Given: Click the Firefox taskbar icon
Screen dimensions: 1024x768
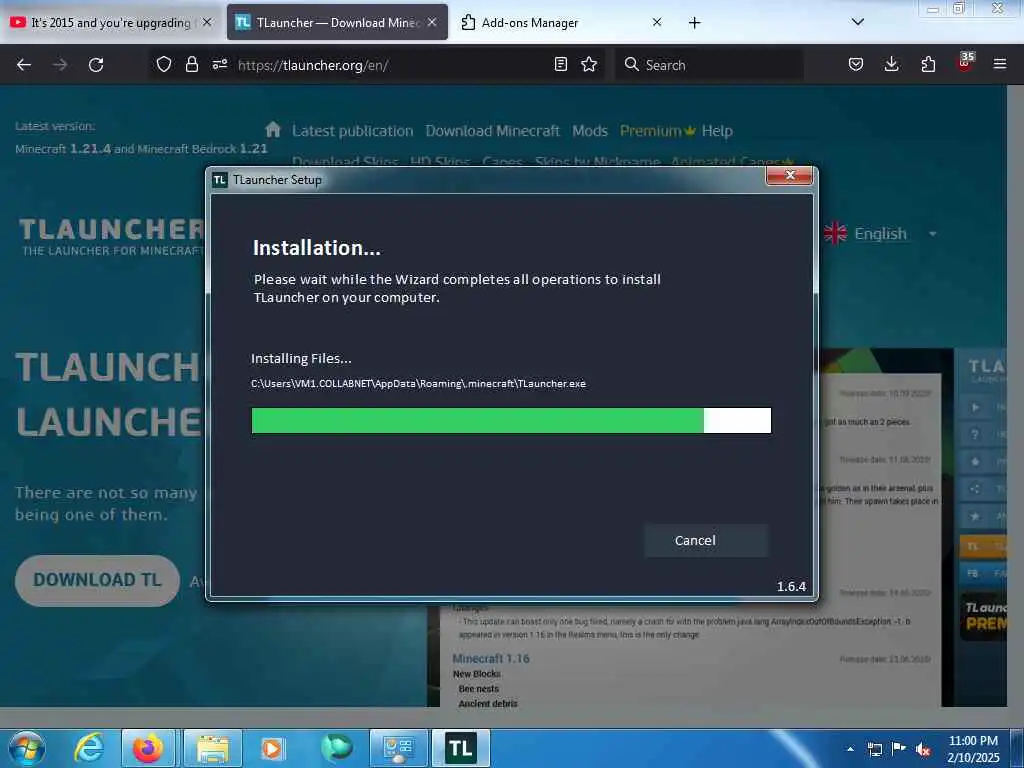Looking at the screenshot, I should 148,748.
